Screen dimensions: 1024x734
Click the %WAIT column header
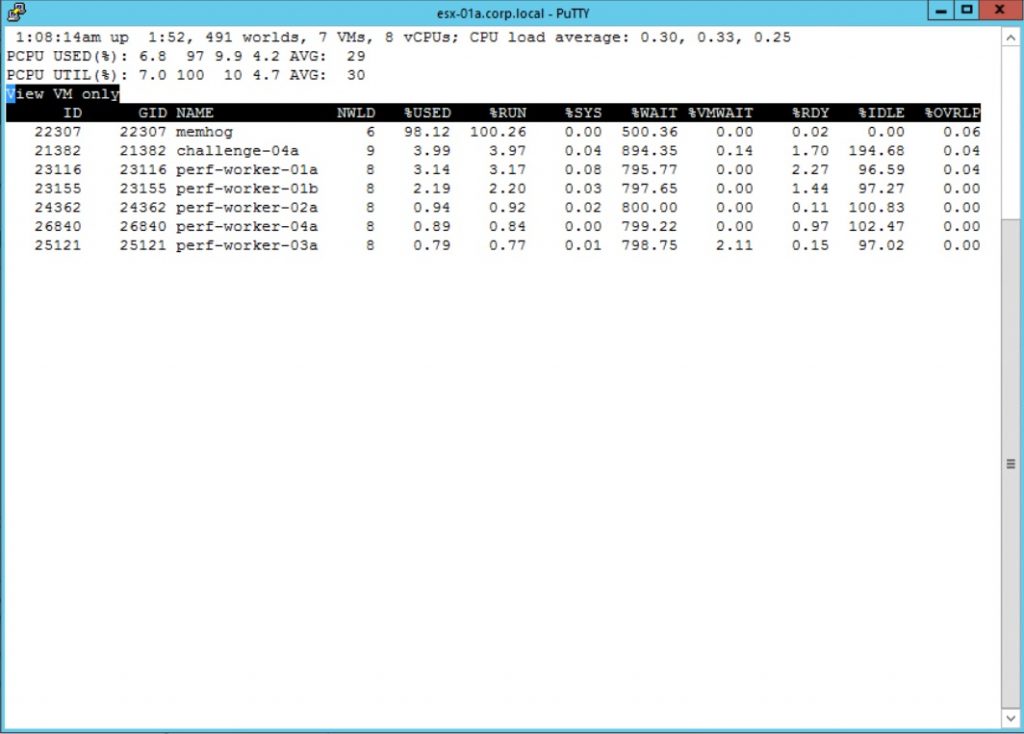654,113
